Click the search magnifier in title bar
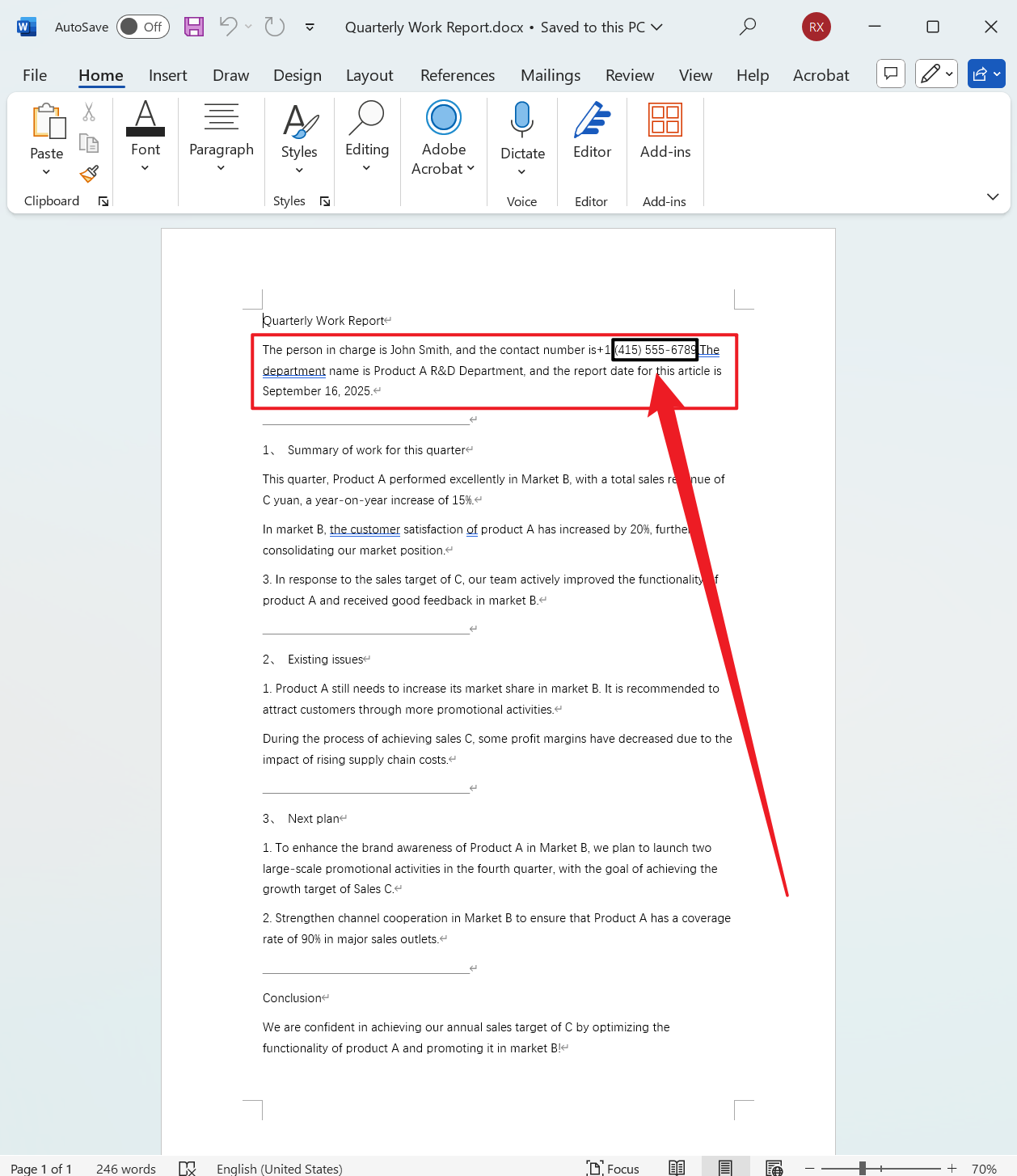Viewport: 1017px width, 1176px height. pyautogui.click(x=748, y=27)
